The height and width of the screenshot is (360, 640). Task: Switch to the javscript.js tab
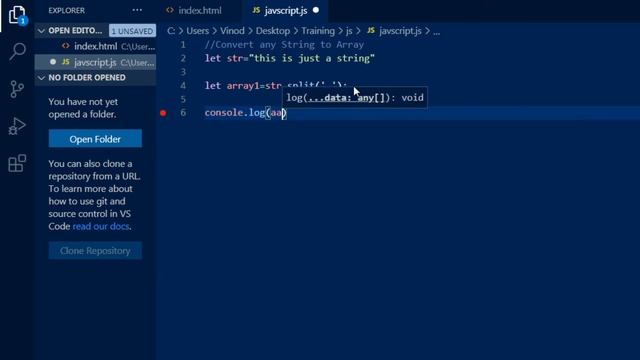coord(285,10)
